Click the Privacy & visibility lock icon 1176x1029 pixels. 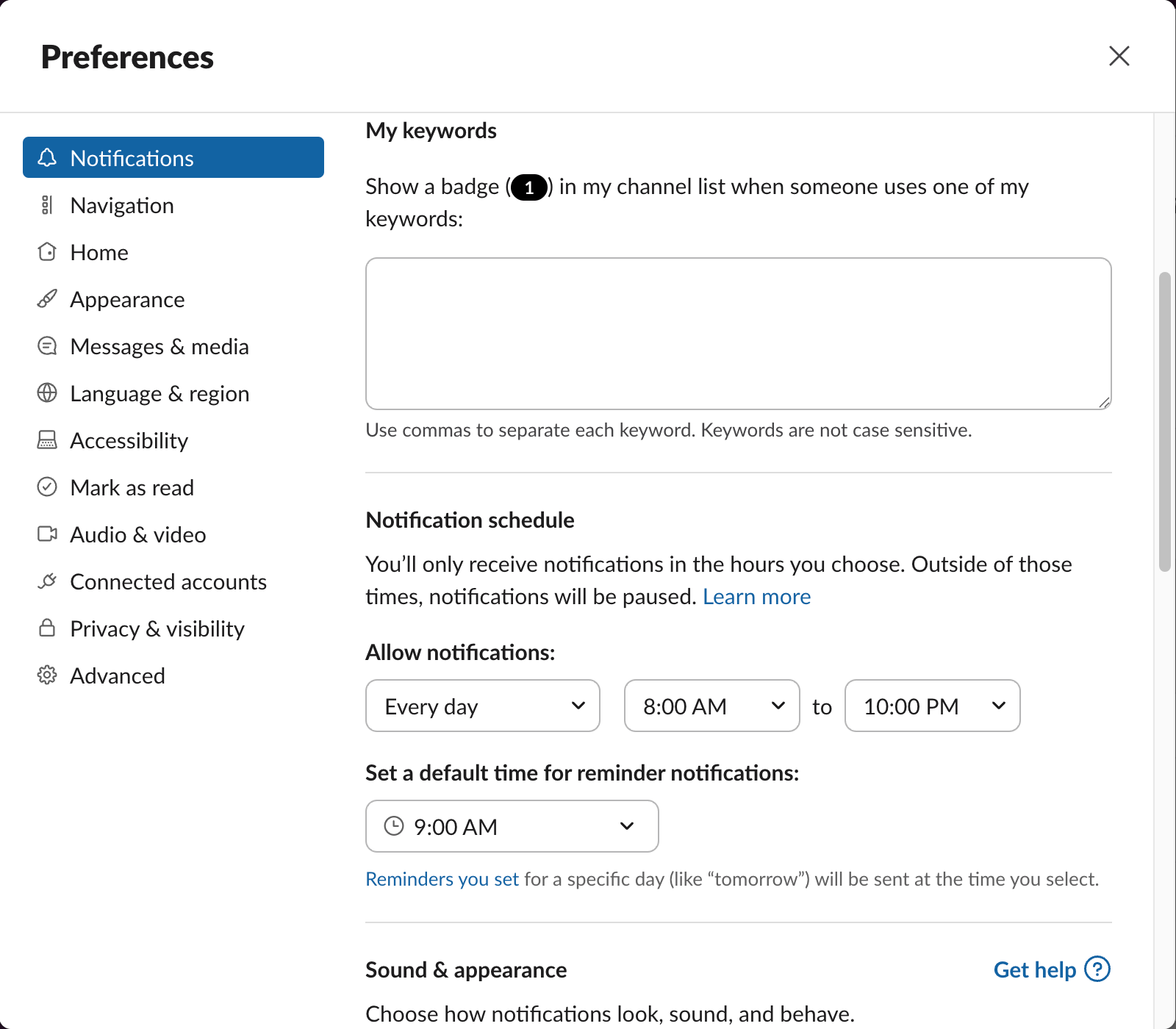pyautogui.click(x=47, y=628)
